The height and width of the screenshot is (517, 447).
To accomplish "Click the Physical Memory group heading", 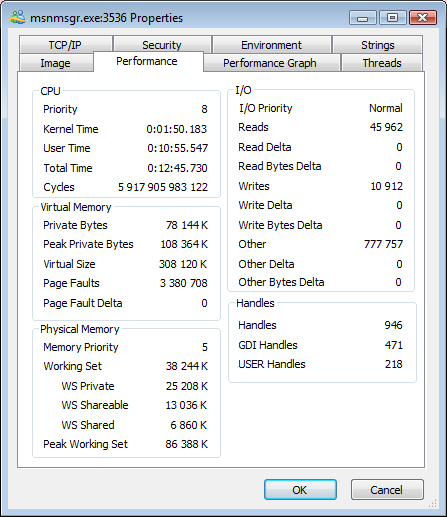I will click(80, 329).
